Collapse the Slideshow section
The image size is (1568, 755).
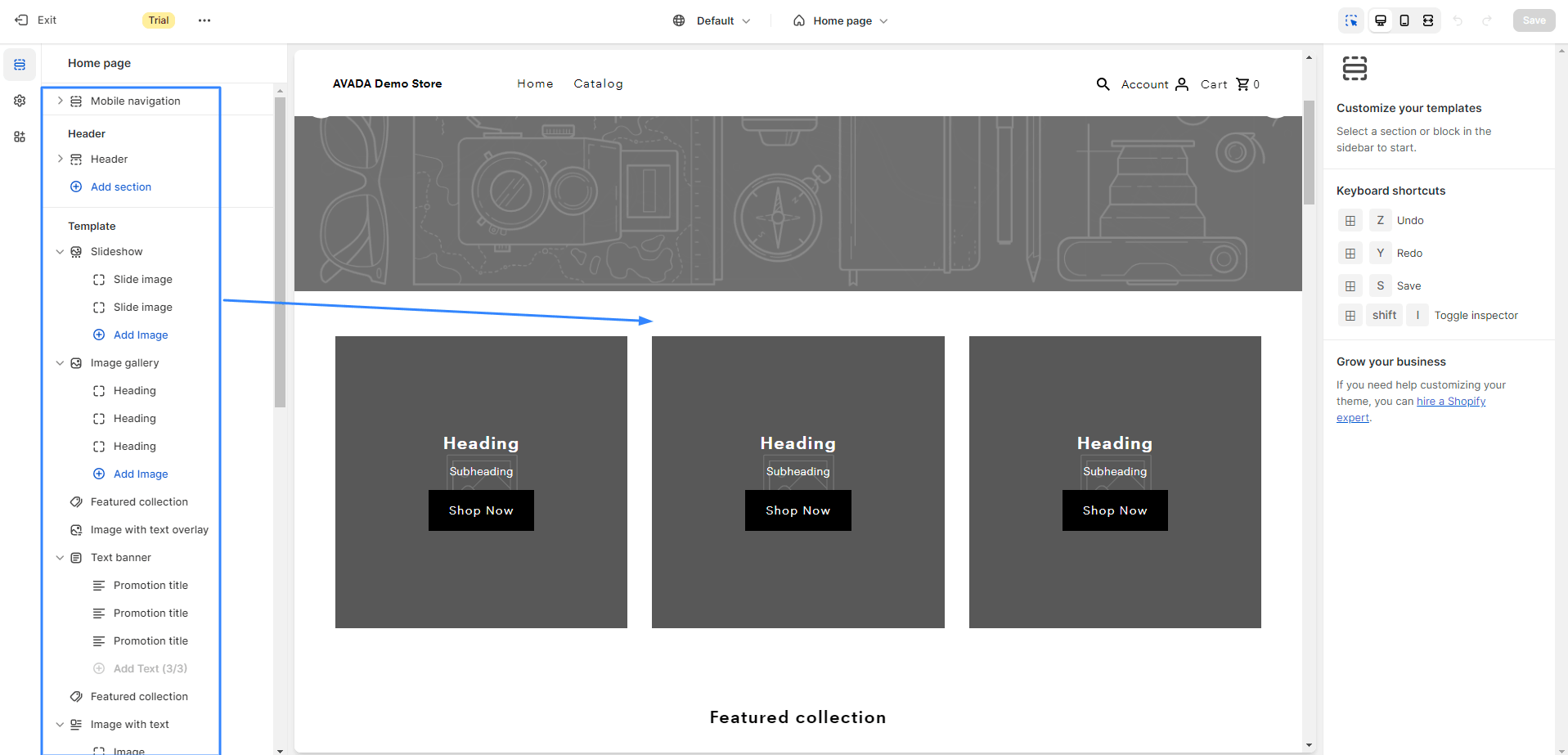(60, 252)
